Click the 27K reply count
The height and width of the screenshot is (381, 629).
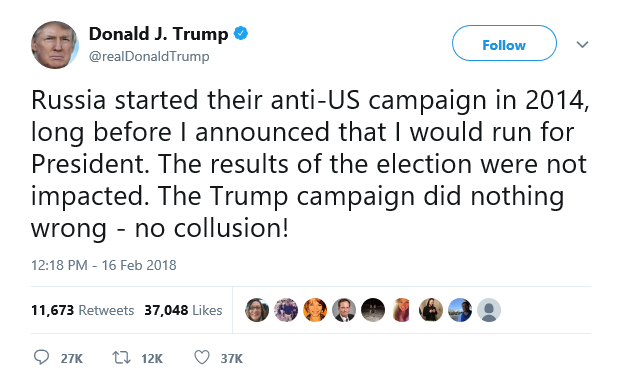(71, 358)
